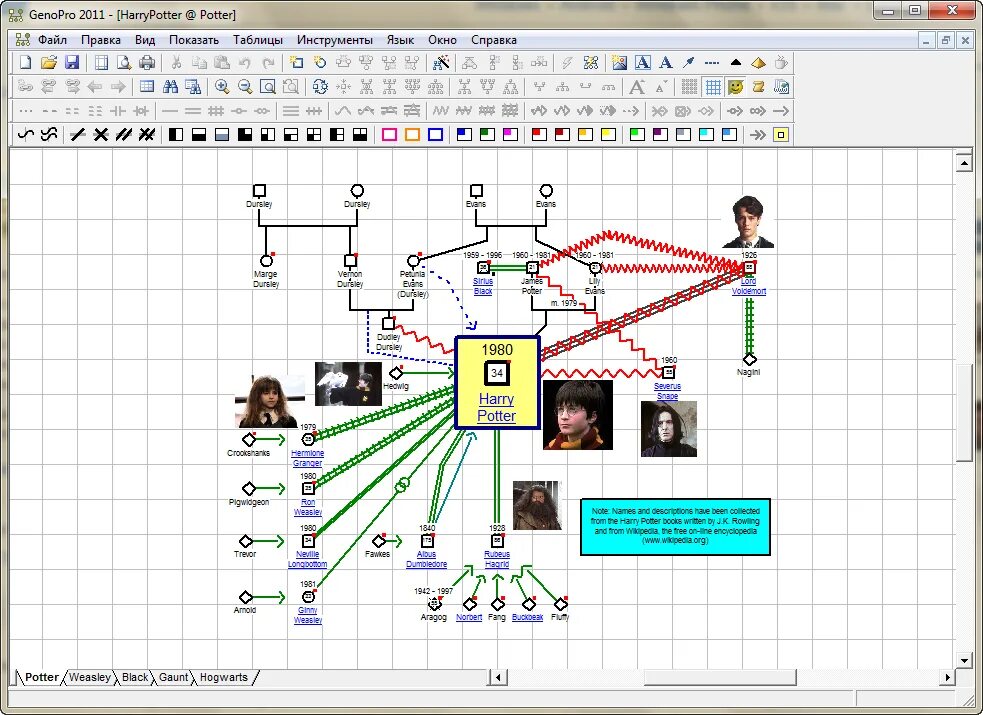Switch to the Gaunt tab

tap(173, 677)
